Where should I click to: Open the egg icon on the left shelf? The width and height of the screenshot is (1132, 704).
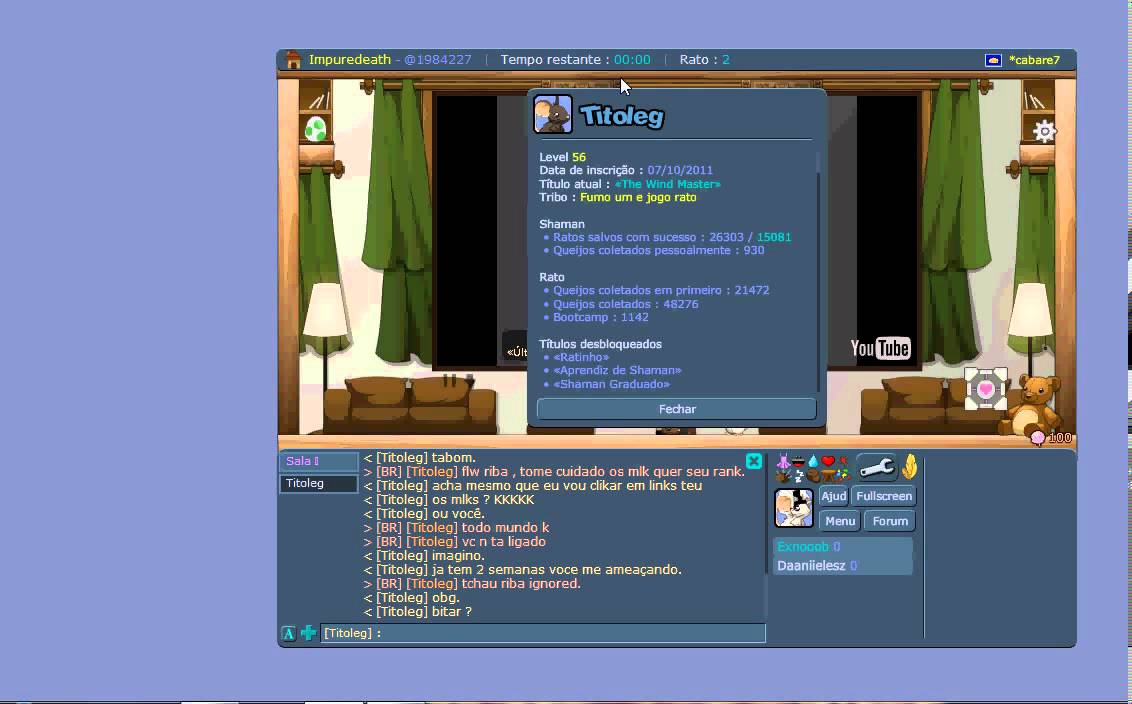click(x=315, y=129)
